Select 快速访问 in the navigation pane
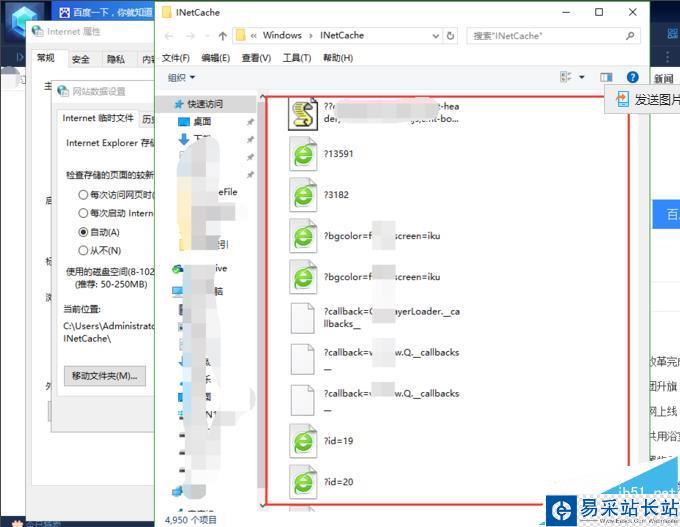This screenshot has width=680, height=527. click(205, 104)
